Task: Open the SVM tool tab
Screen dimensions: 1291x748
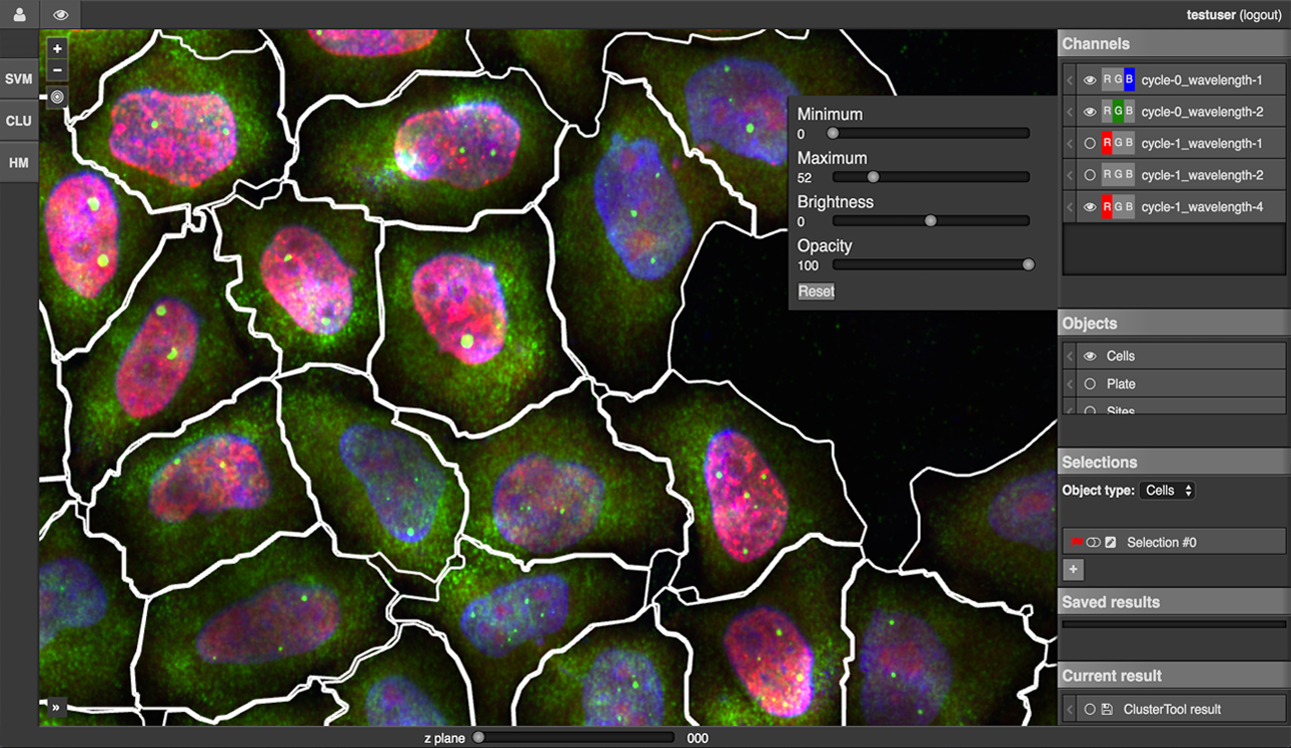Action: pyautogui.click(x=19, y=79)
